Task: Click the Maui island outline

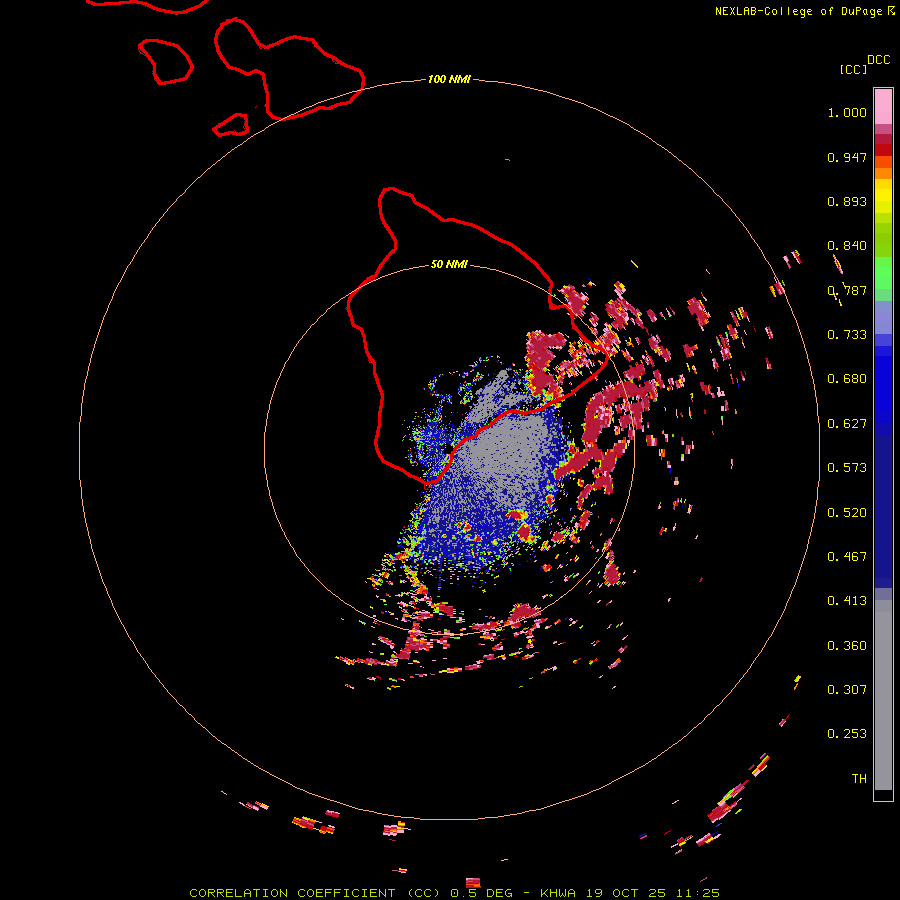Action: pos(289,69)
